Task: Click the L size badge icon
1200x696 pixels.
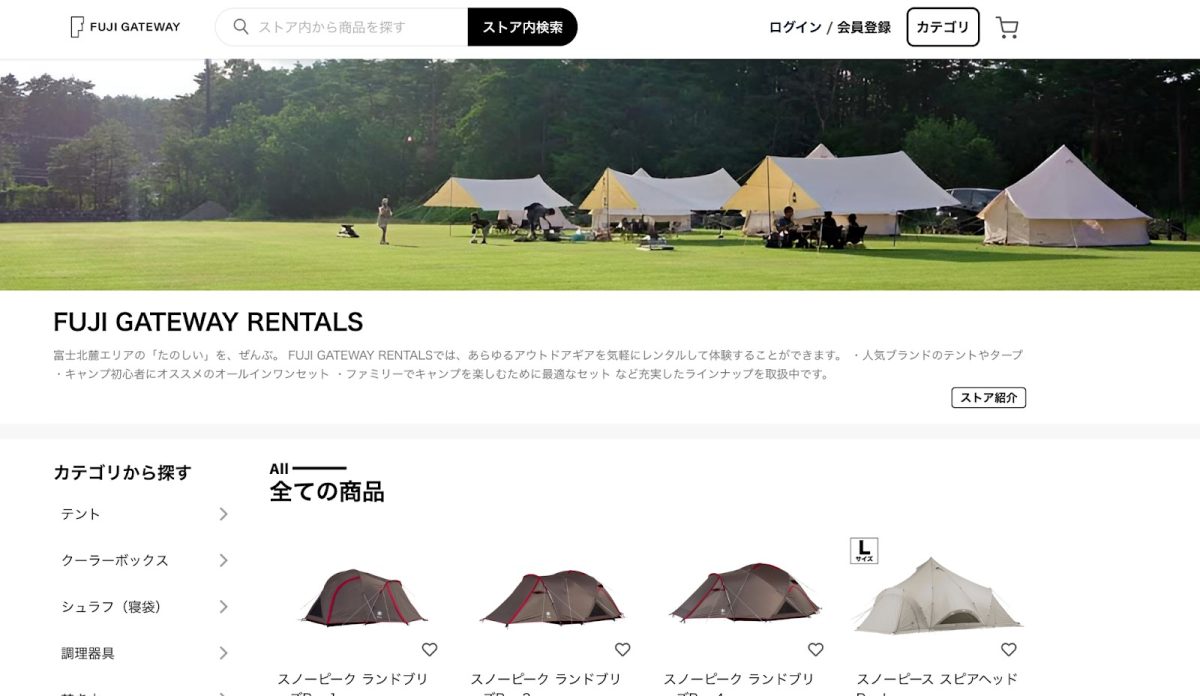Action: coord(864,551)
